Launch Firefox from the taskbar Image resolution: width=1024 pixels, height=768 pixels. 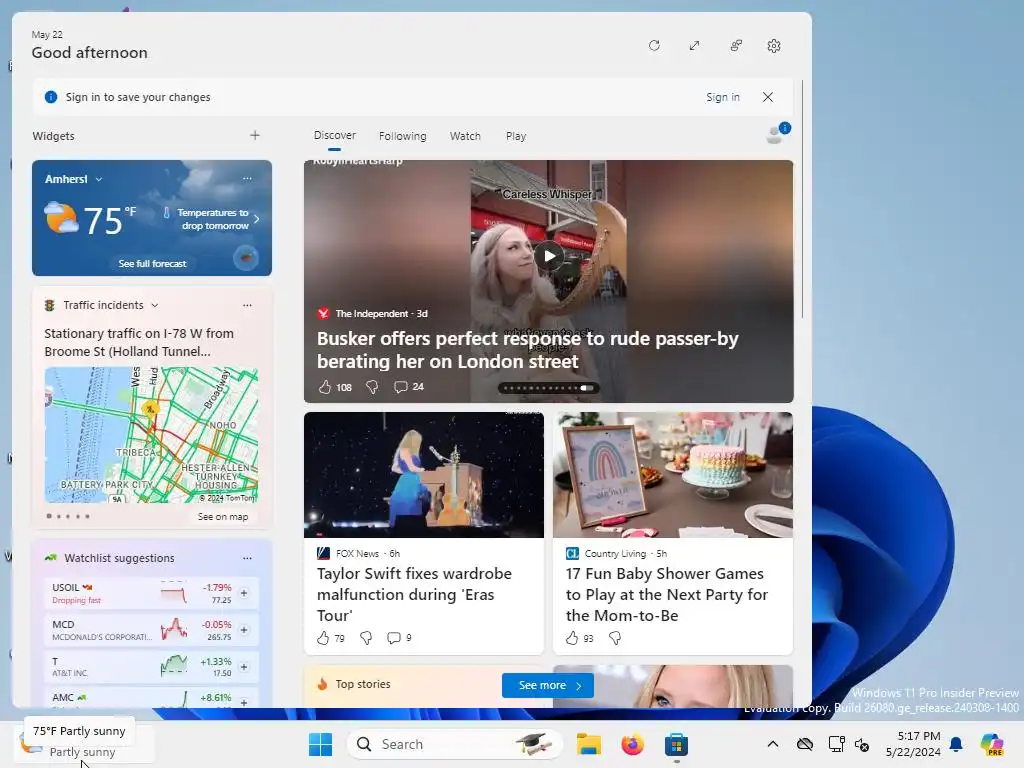(632, 744)
